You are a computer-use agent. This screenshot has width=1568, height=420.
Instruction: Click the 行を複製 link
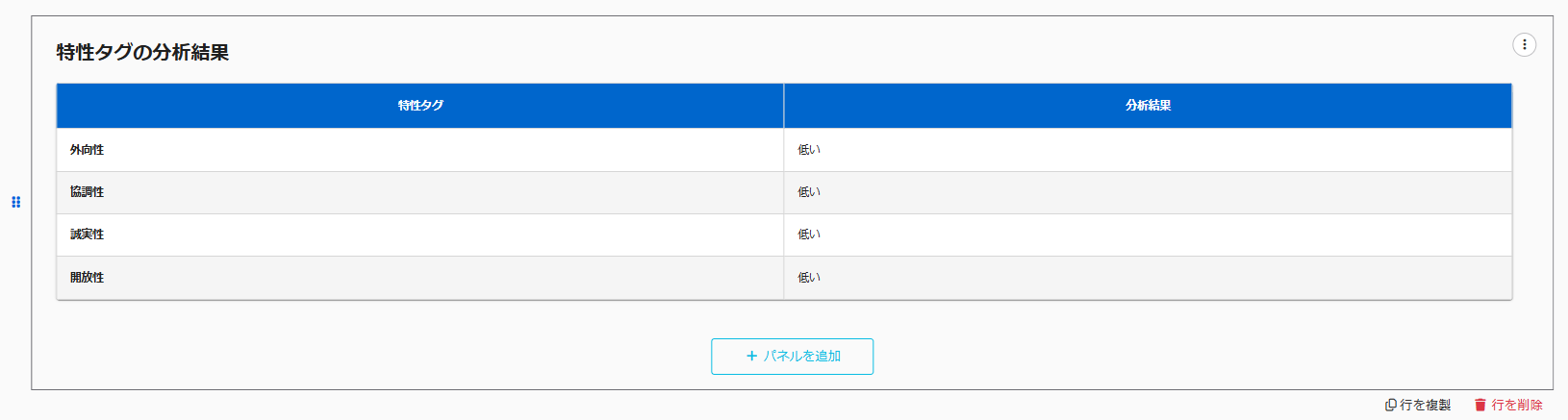point(1425,406)
